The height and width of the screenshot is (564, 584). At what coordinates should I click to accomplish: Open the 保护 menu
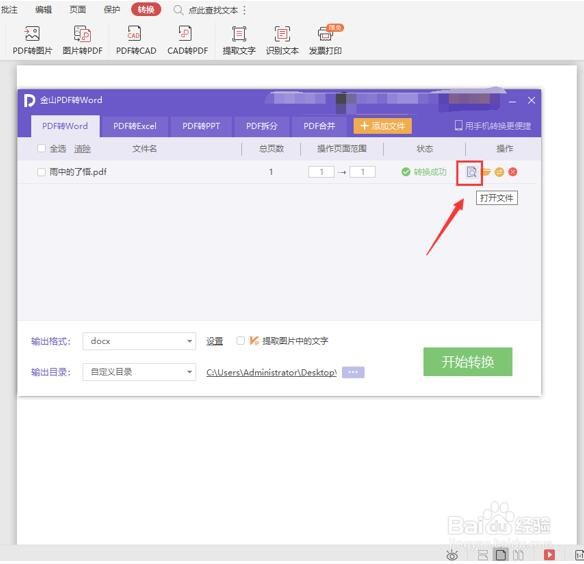(x=112, y=10)
